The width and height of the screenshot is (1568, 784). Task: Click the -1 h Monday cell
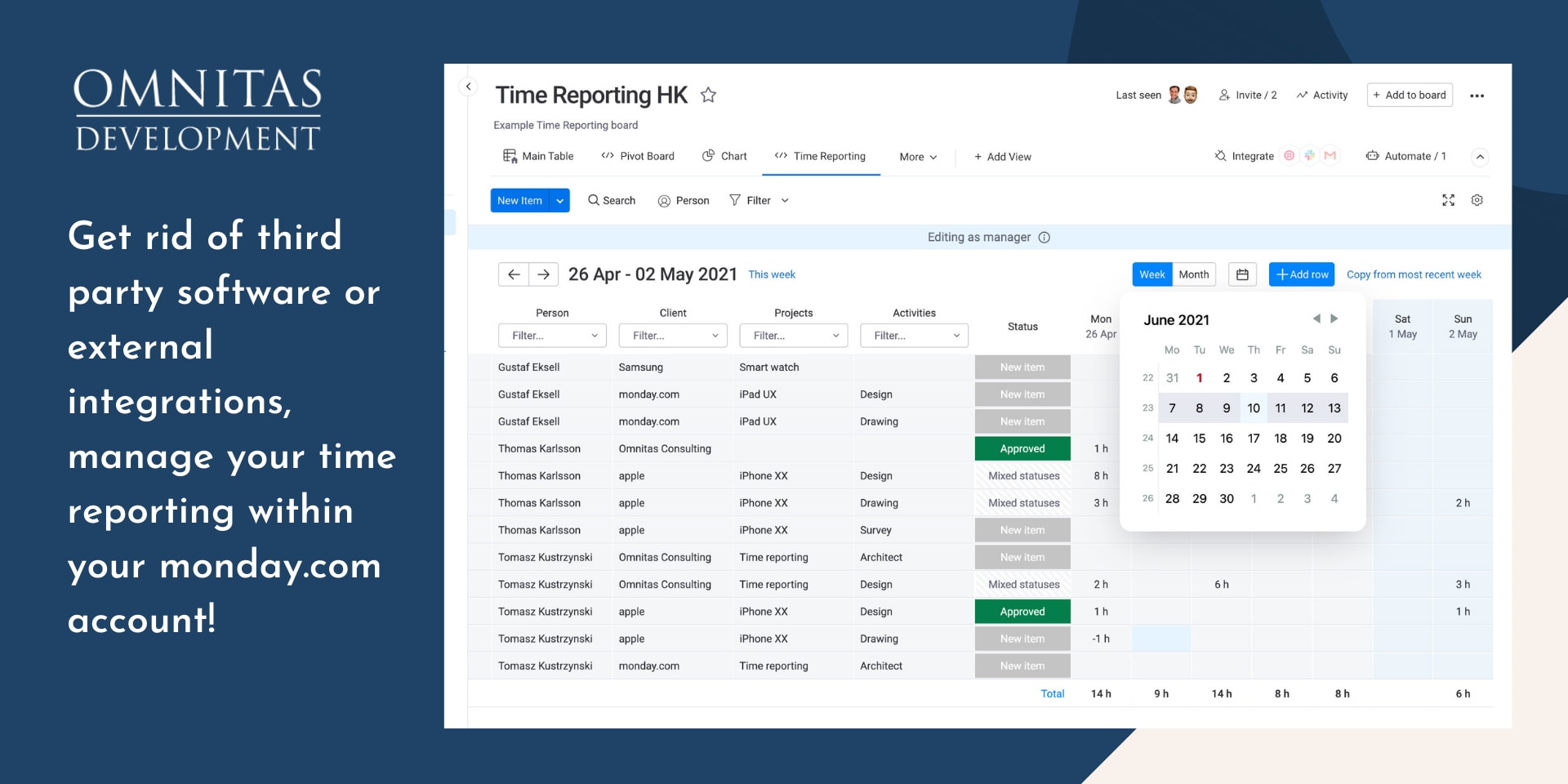point(1101,639)
